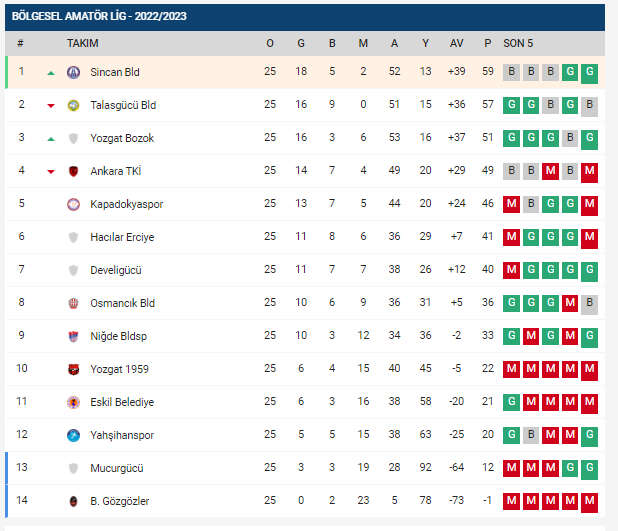The height and width of the screenshot is (531, 618).
Task: Click the Sincan Bld club logo
Action: [72, 72]
